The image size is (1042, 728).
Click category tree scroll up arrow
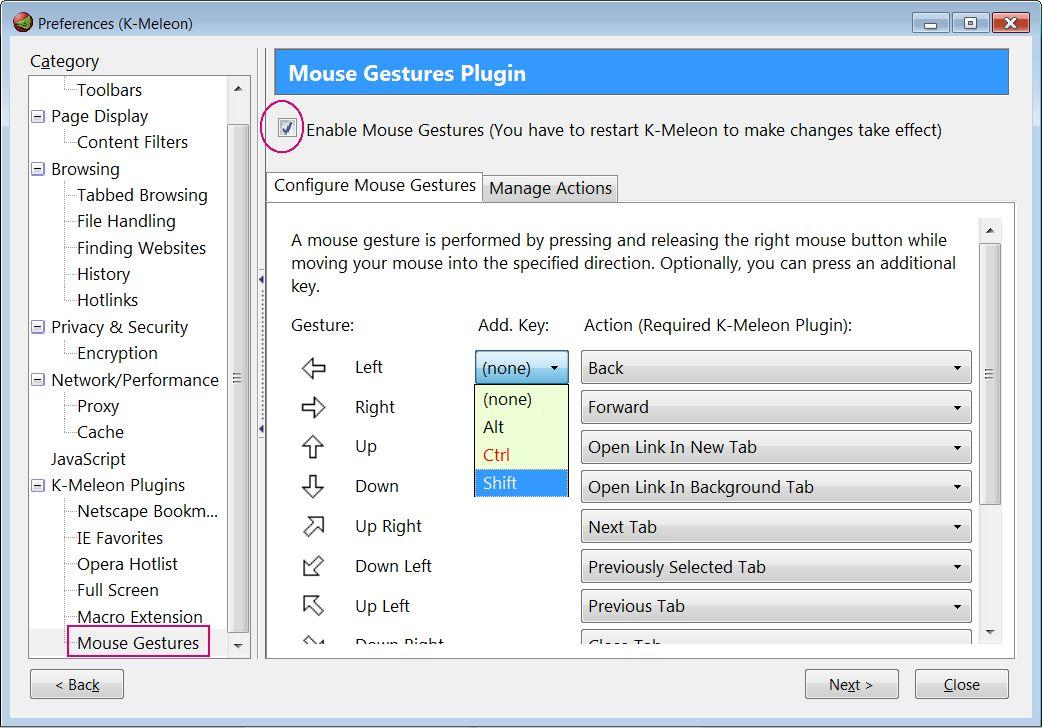pyautogui.click(x=238, y=88)
